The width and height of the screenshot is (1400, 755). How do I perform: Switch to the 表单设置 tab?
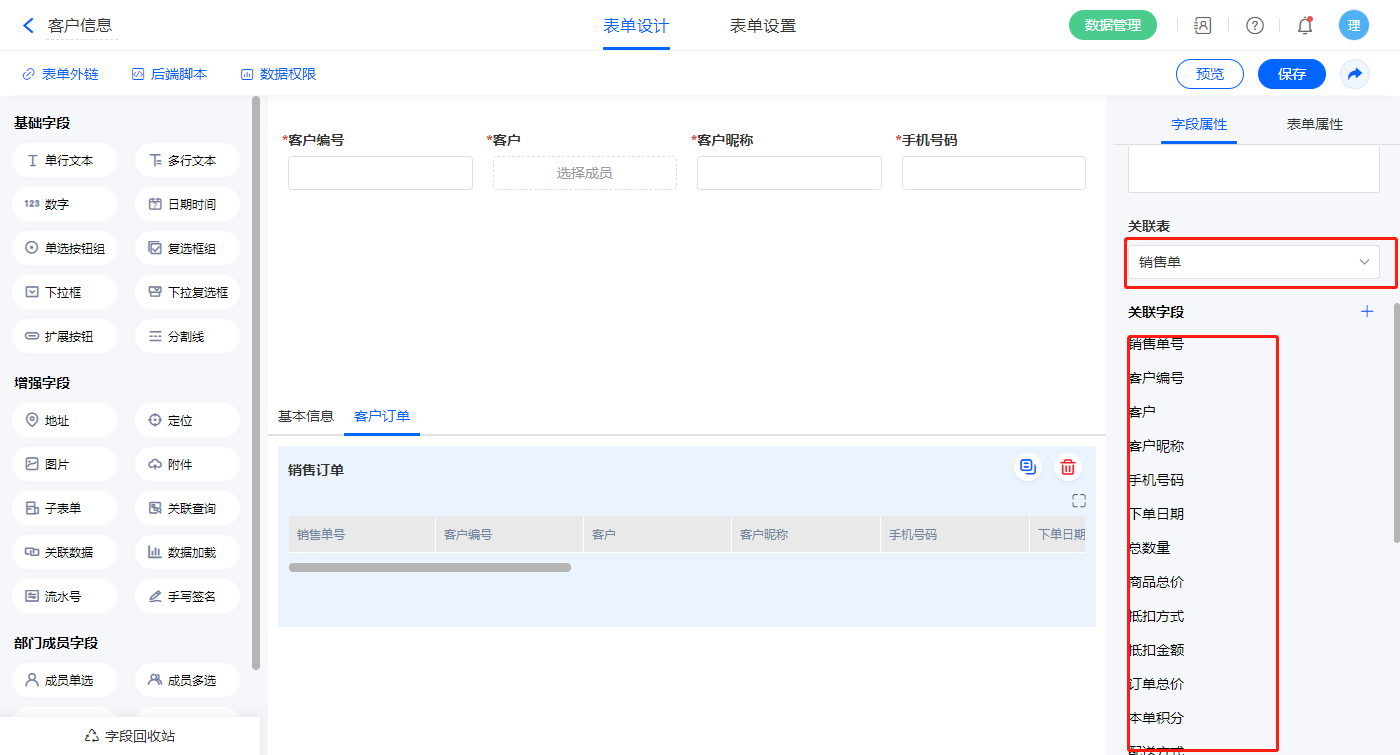tap(762, 26)
